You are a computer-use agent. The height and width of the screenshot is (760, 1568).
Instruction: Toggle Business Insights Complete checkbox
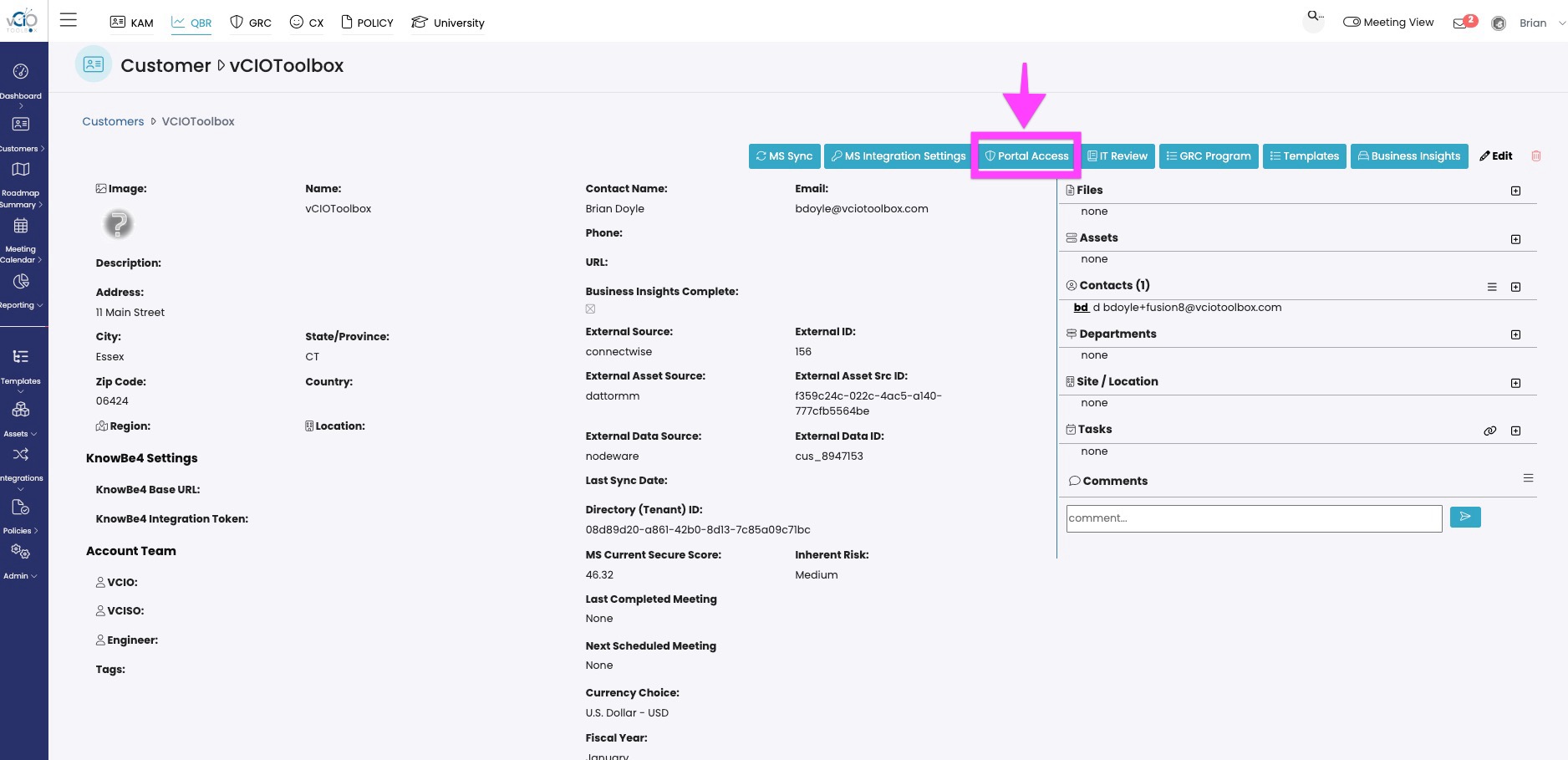point(590,309)
